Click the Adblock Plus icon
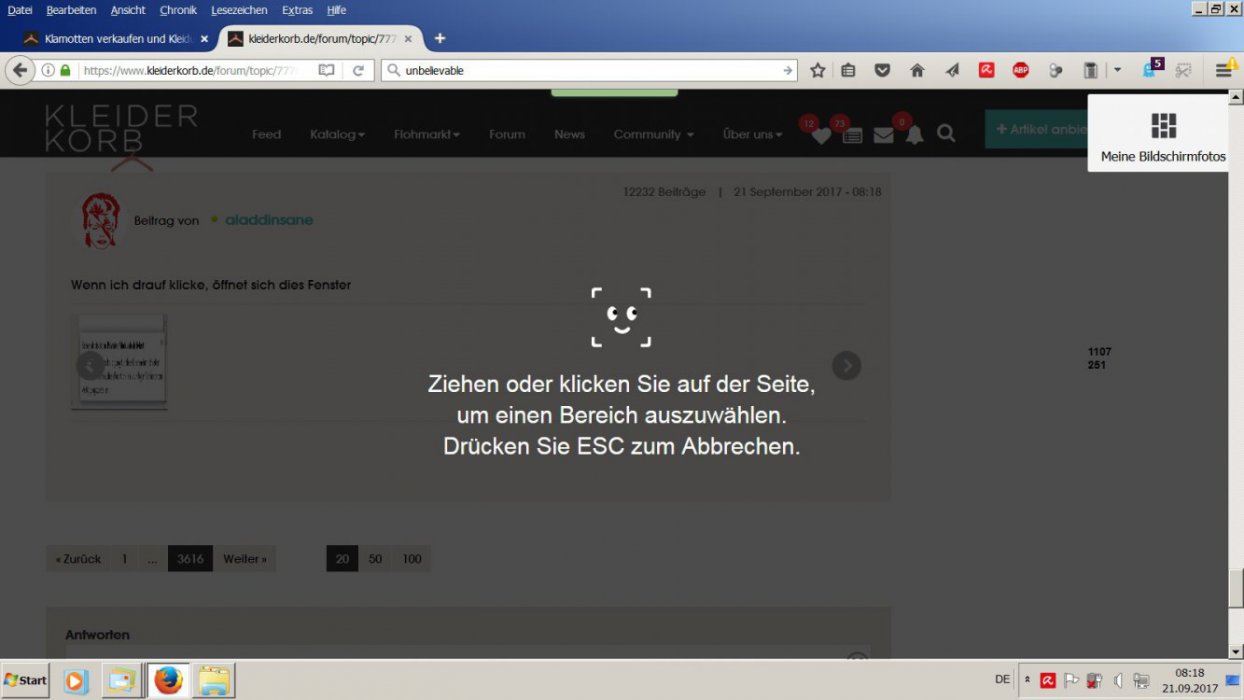 [1020, 70]
